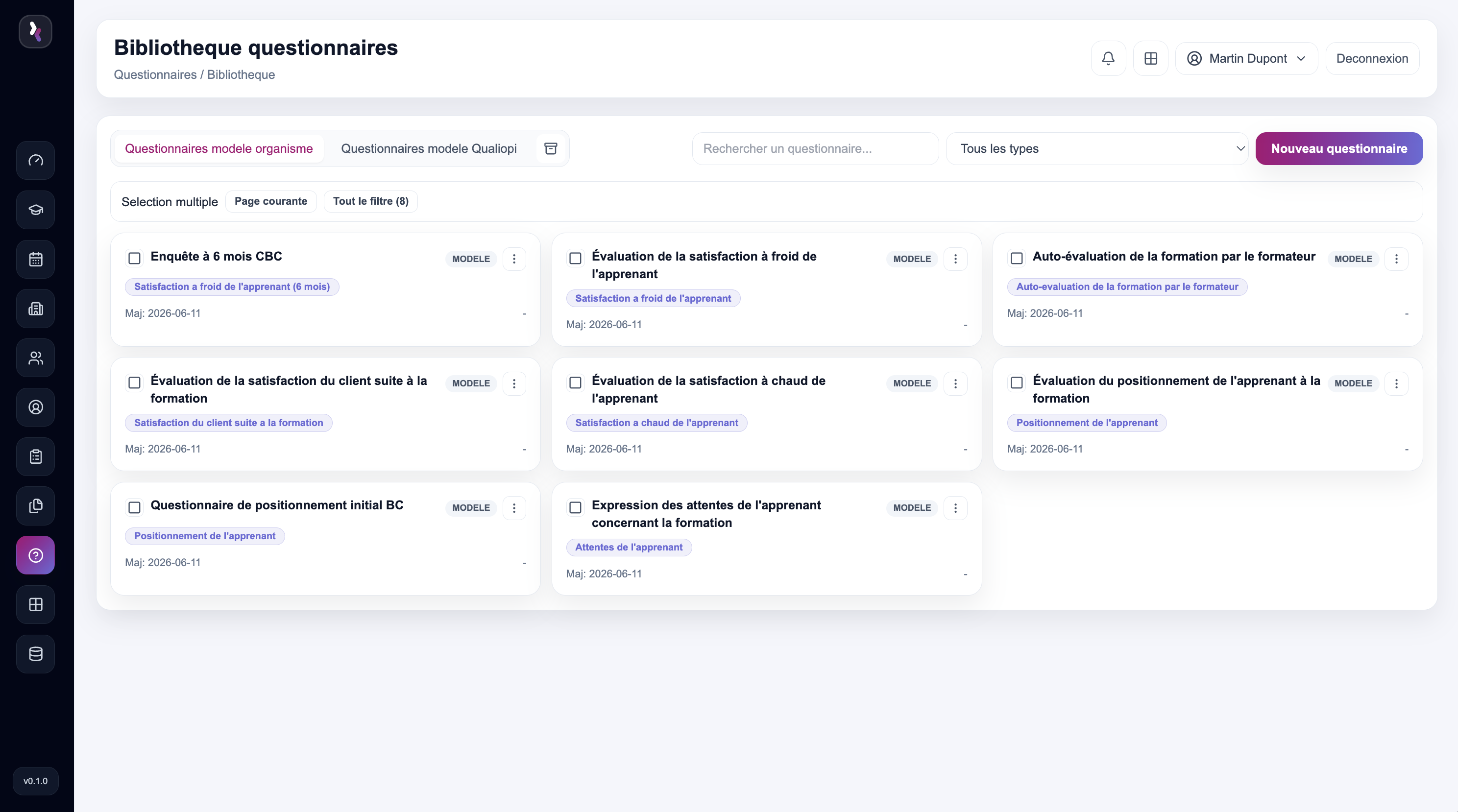Open the user circle sidebar icon
The image size is (1458, 812).
[x=36, y=407]
